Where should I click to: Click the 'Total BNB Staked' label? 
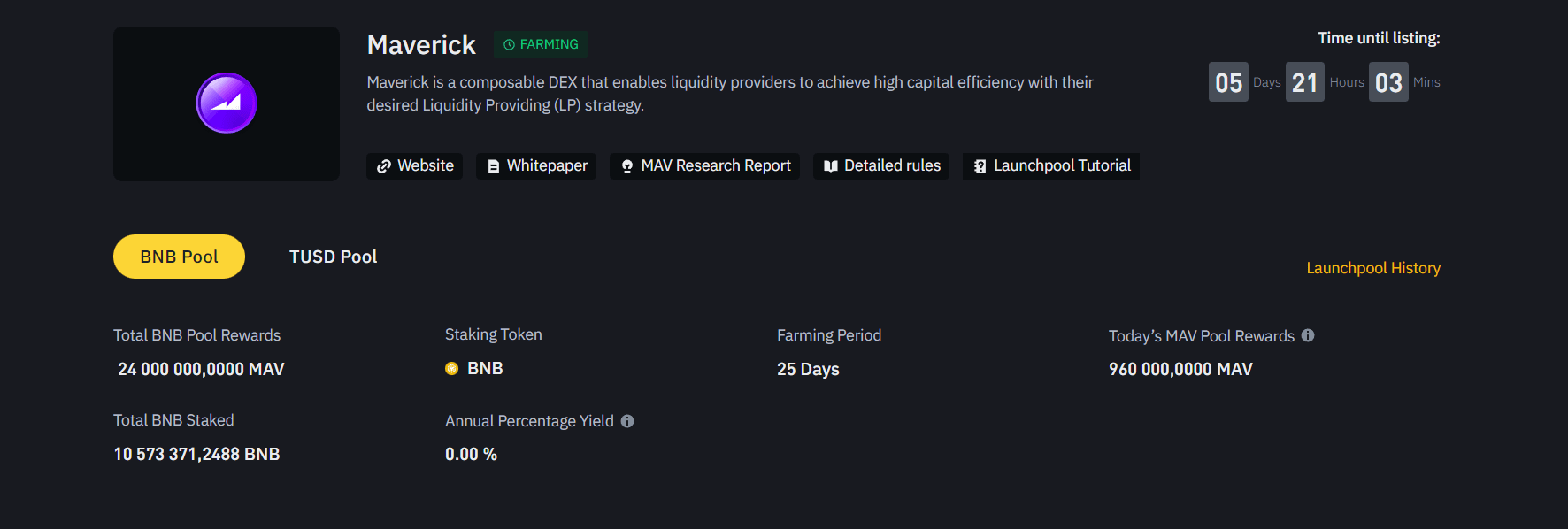pyautogui.click(x=173, y=420)
